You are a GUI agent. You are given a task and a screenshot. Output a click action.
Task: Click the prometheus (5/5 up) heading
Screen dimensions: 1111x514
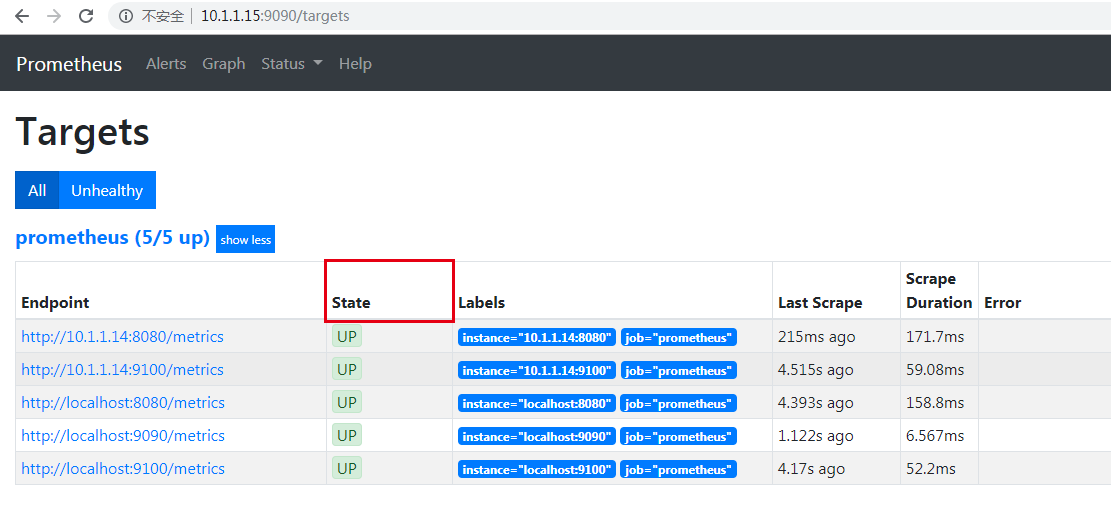[112, 238]
